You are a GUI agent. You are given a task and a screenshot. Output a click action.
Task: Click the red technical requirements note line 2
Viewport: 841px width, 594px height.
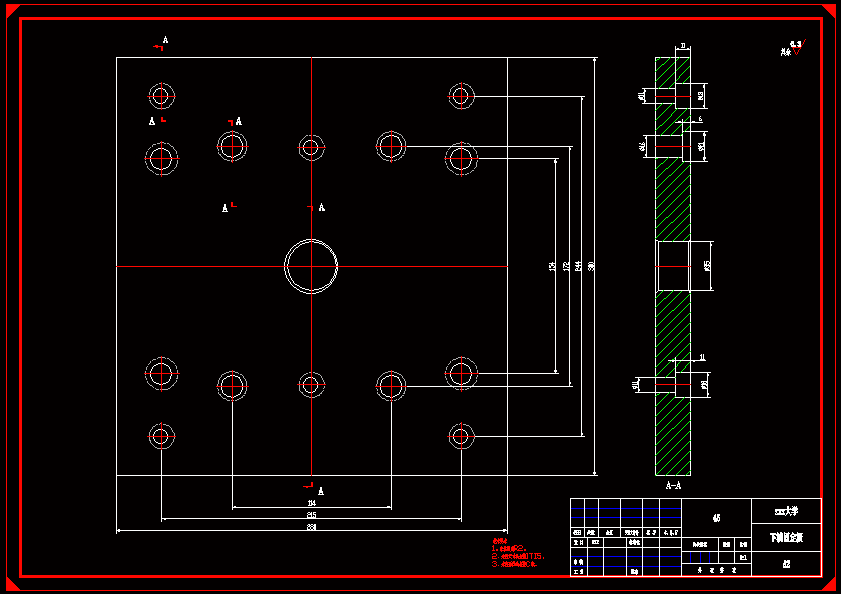518,556
